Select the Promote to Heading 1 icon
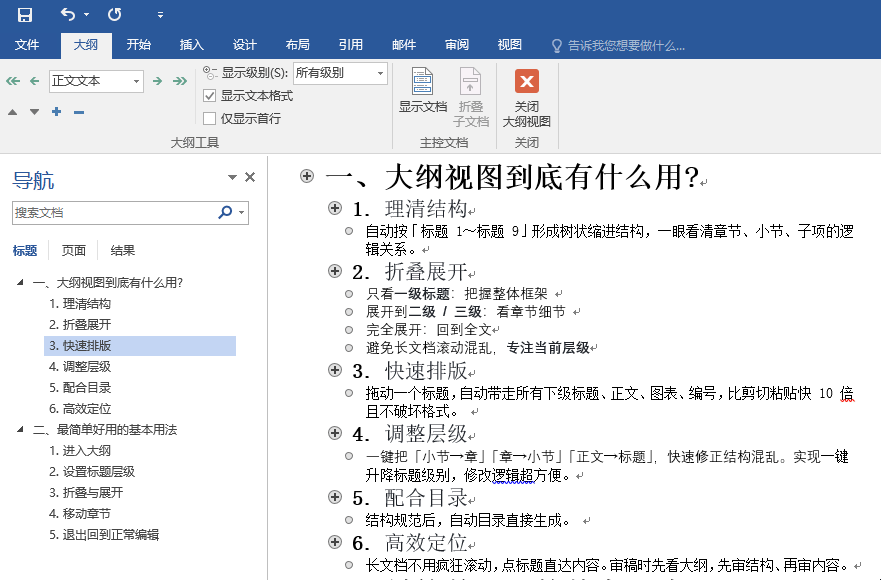881x580 pixels. tap(12, 81)
